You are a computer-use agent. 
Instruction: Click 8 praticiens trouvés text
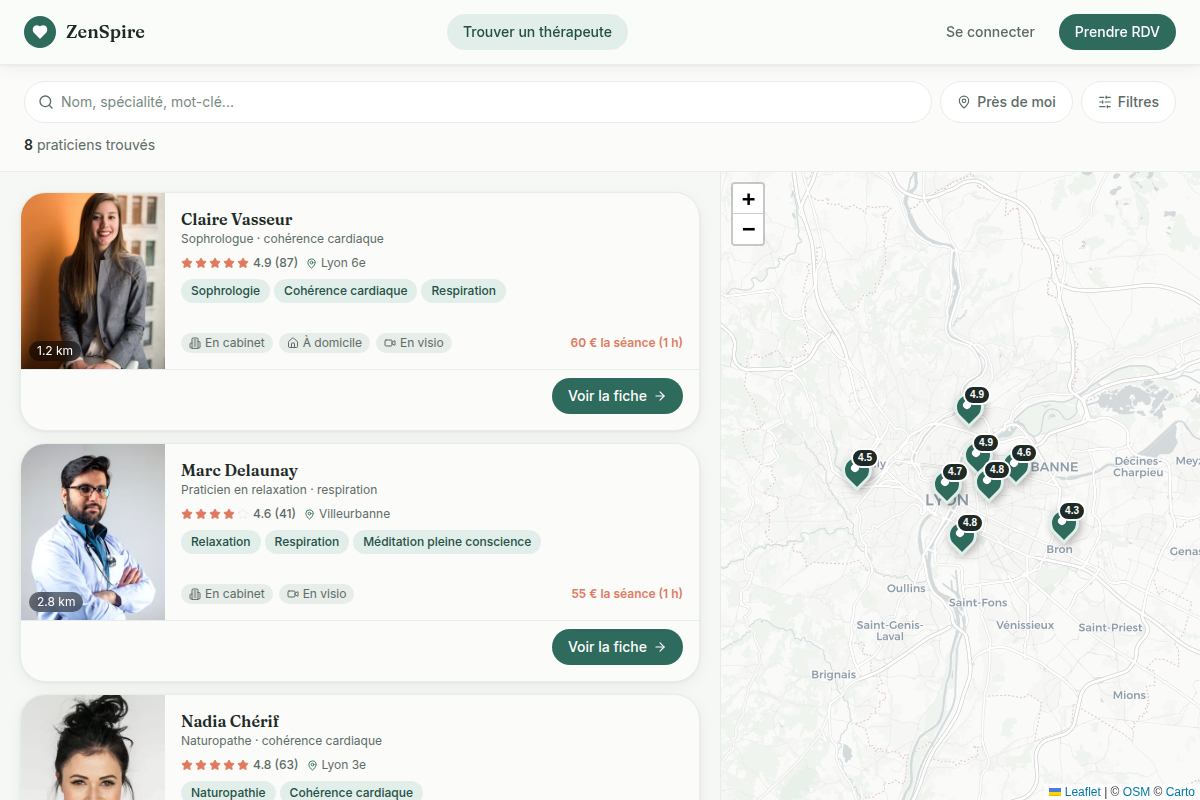[90, 145]
